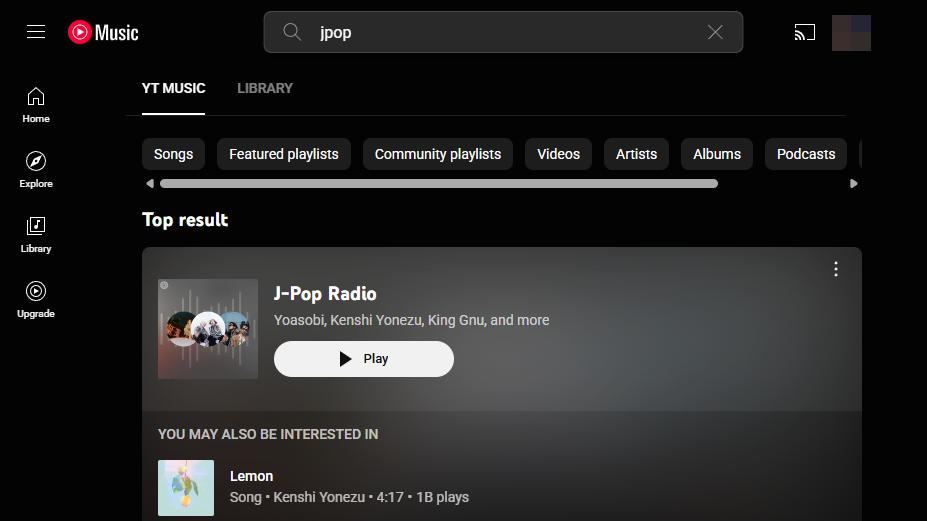This screenshot has width=927, height=521.
Task: Click the Upgrade sidebar icon
Action: coord(36,298)
